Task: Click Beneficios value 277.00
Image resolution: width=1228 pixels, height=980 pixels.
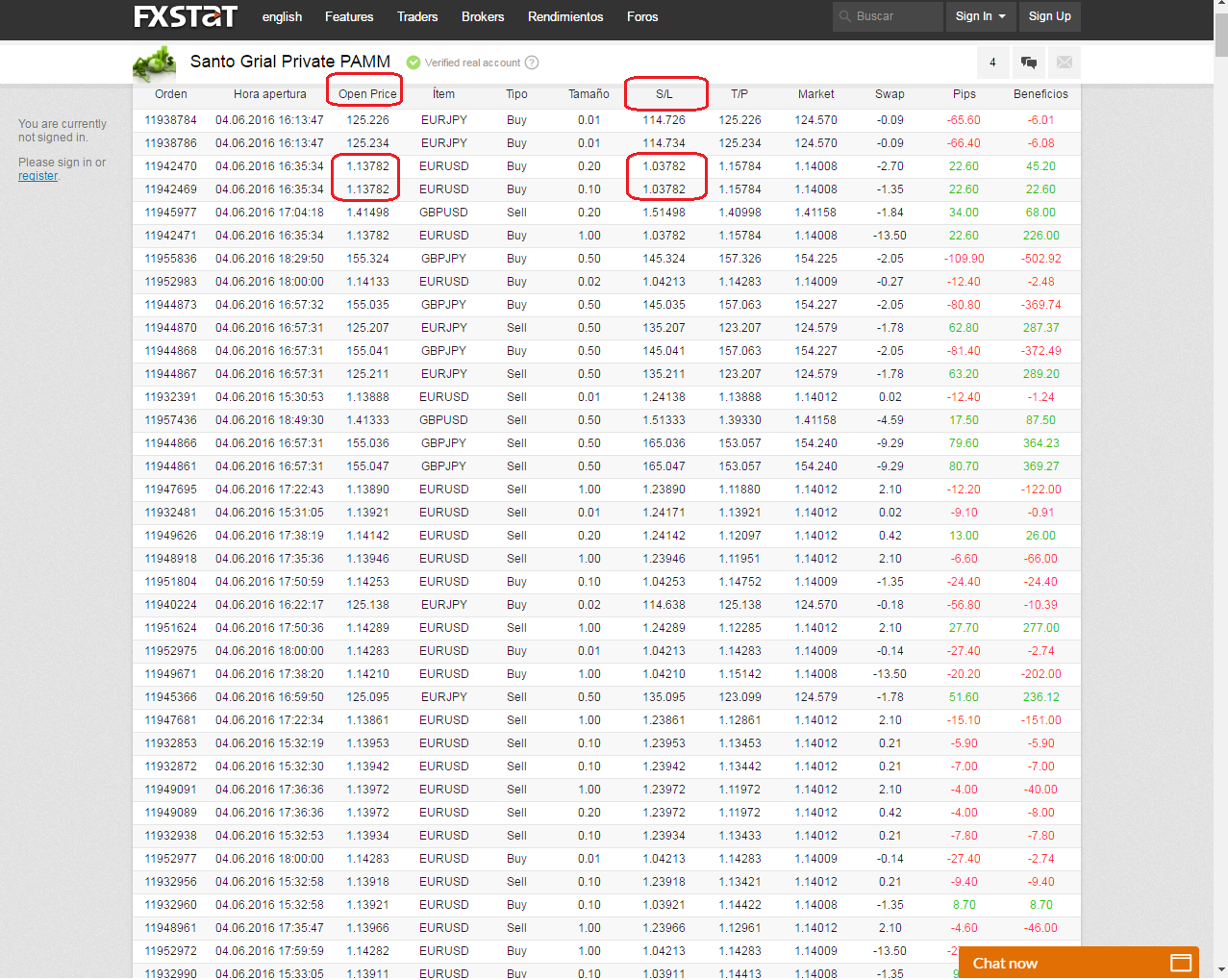Action: [x=1041, y=628]
